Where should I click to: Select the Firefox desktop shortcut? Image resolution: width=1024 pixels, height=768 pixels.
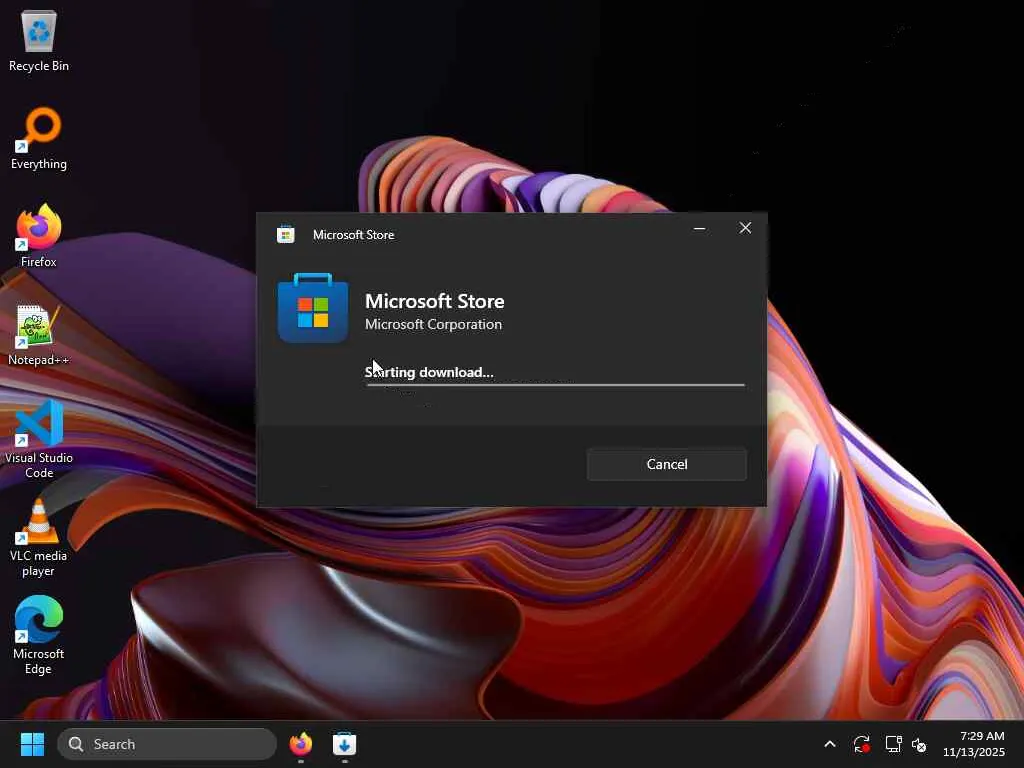tap(39, 236)
